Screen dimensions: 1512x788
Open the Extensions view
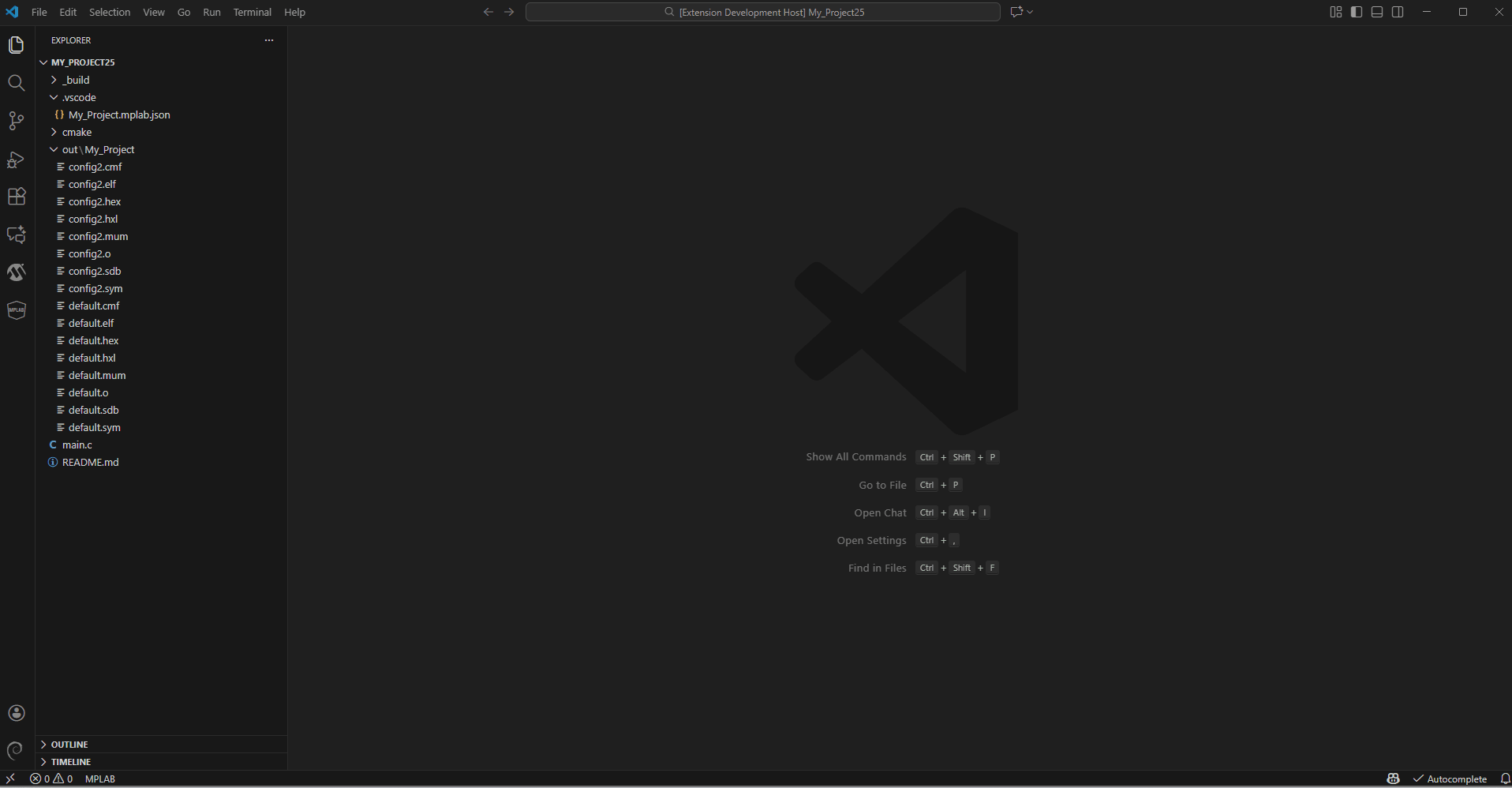[x=16, y=197]
